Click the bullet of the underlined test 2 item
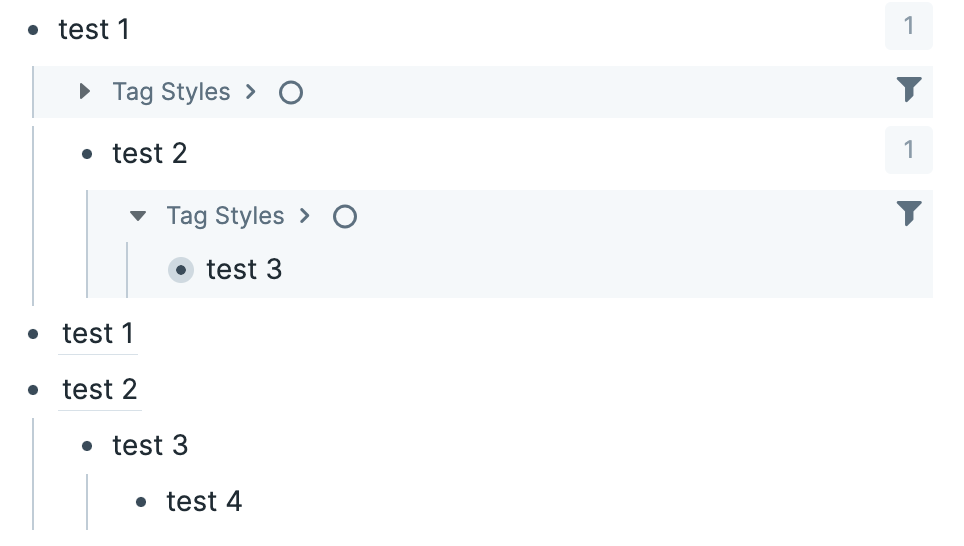Image resolution: width=964 pixels, height=546 pixels. click(x=34, y=390)
